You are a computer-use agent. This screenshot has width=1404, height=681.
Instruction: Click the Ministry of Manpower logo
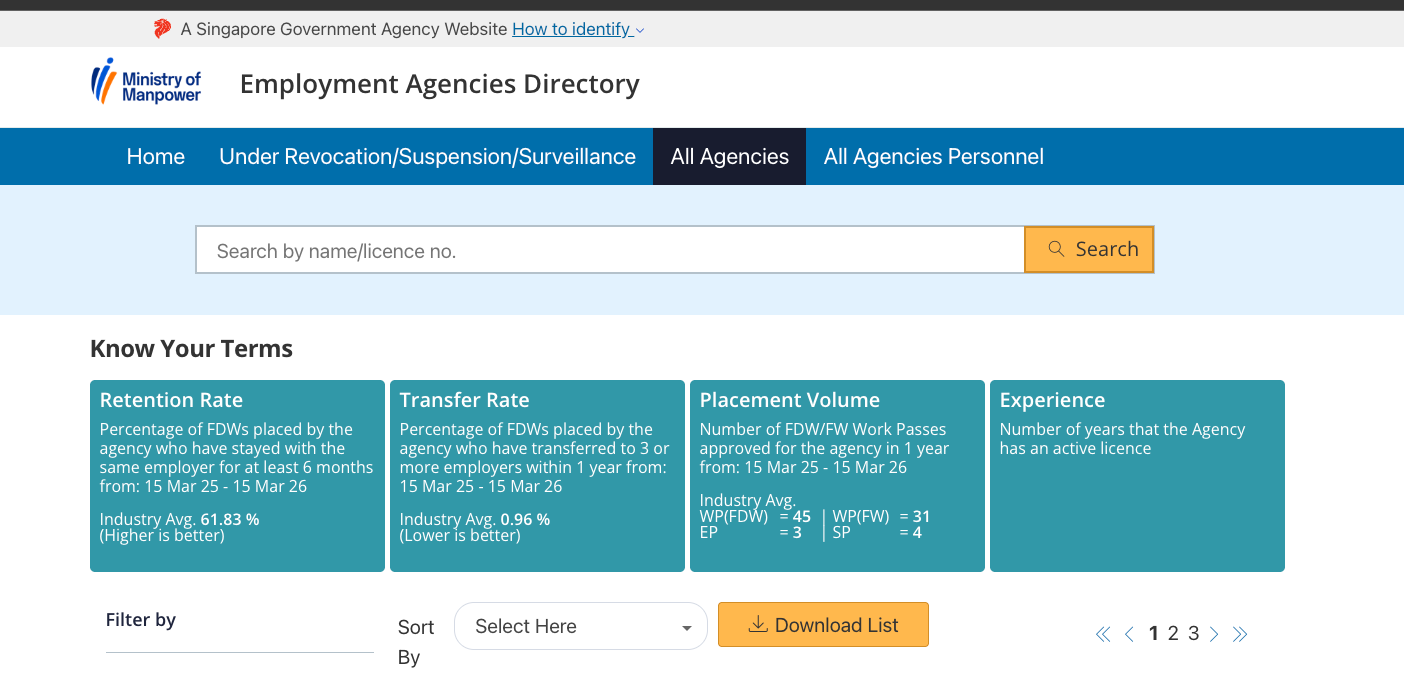coord(146,82)
